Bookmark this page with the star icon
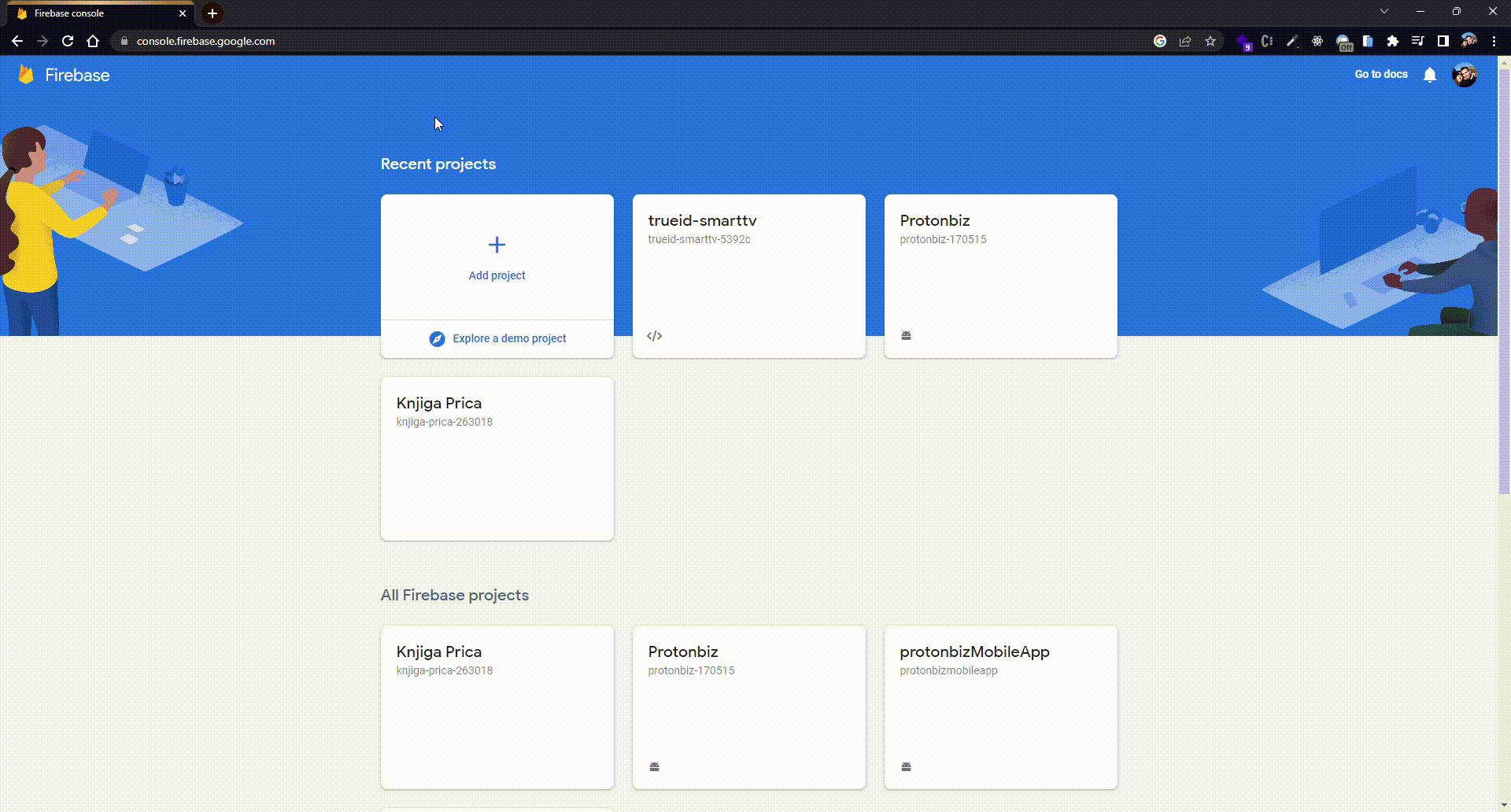Screen dimensions: 1511x812 [x=1210, y=41]
